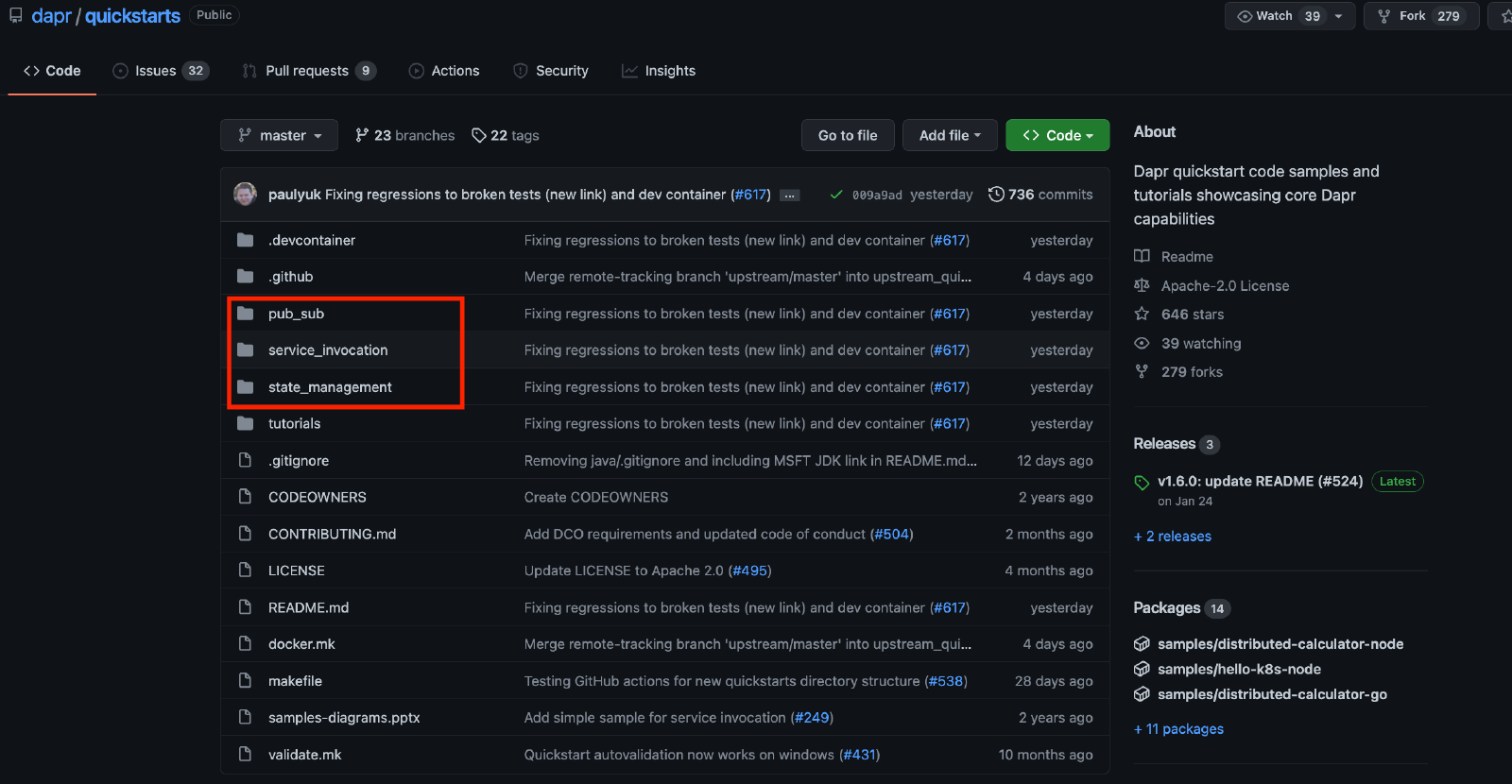
Task: Click the Create CODEOWNERS commit message
Action: pyautogui.click(x=596, y=498)
